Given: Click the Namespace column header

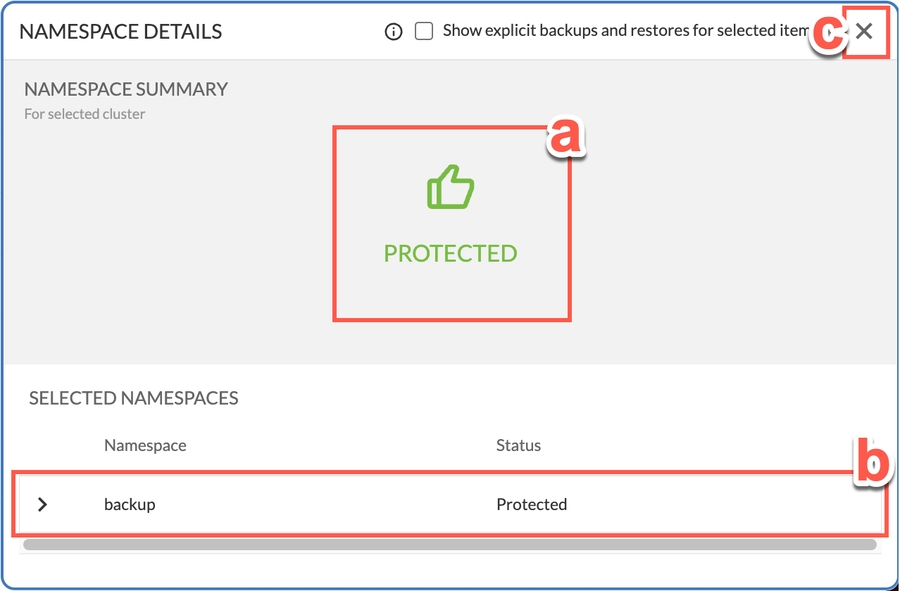Looking at the screenshot, I should [145, 445].
